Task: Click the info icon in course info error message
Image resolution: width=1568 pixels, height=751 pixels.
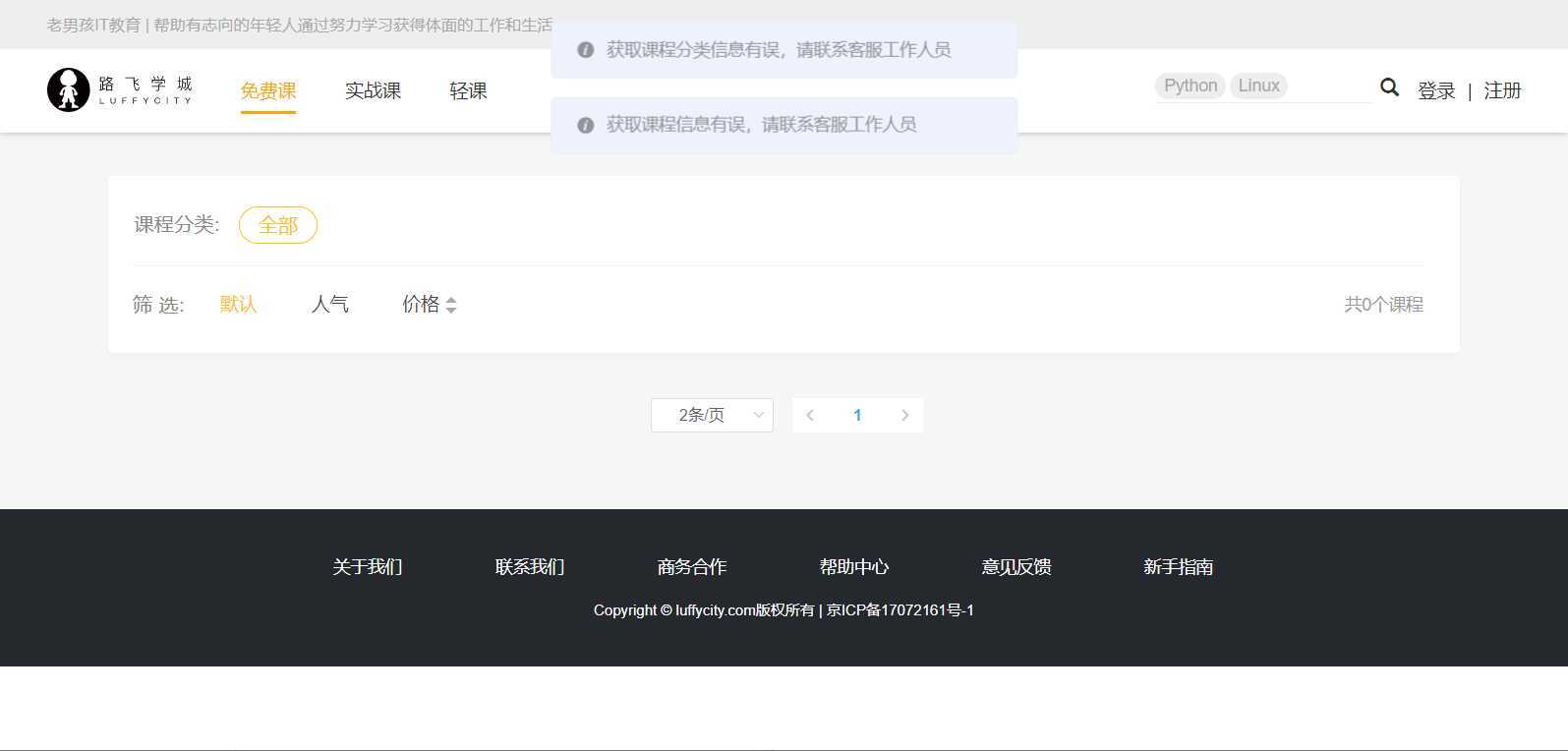Action: tap(585, 125)
